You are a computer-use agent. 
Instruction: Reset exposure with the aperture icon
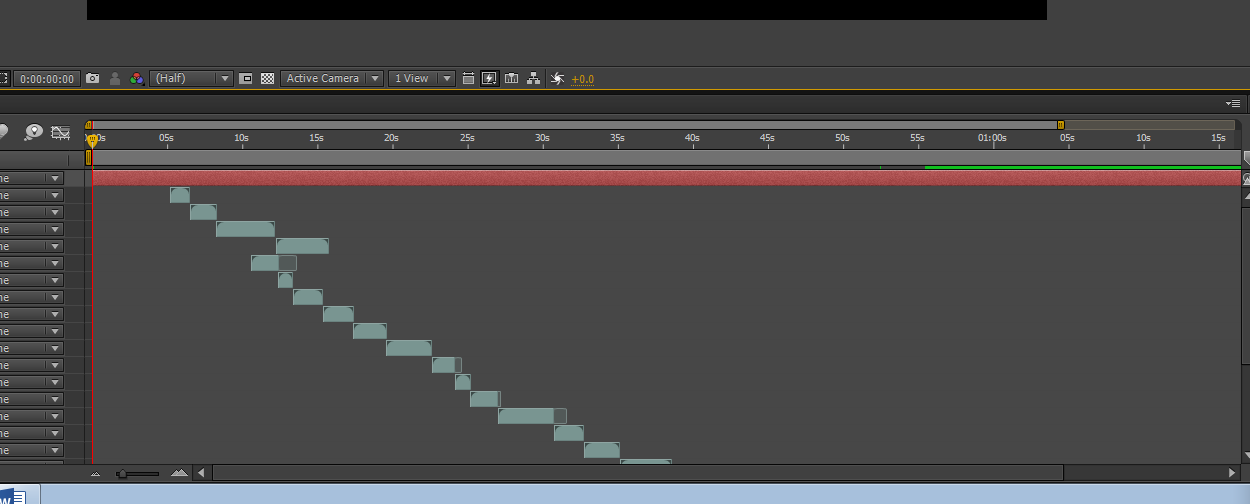pyautogui.click(x=557, y=78)
